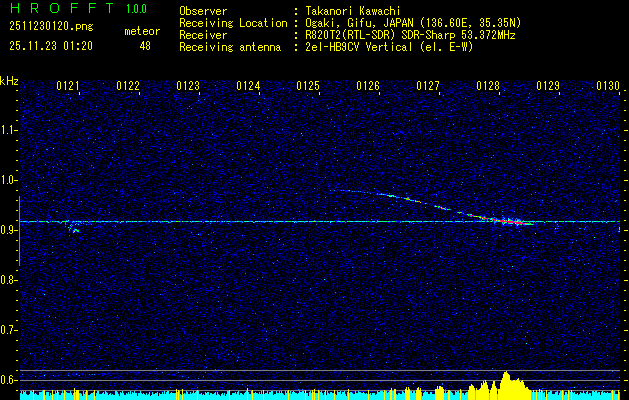The image size is (629, 400).
Task: Click the 0.6 frequency axis label
Action: click(x=9, y=380)
